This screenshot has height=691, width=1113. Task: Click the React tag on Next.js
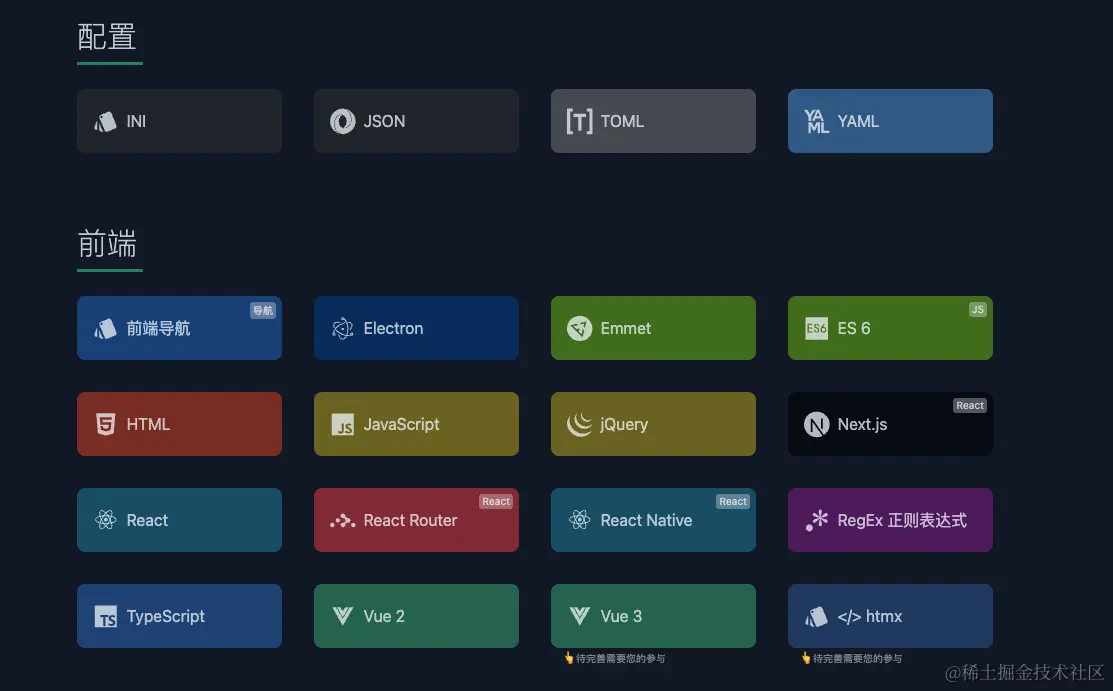[x=970, y=406]
